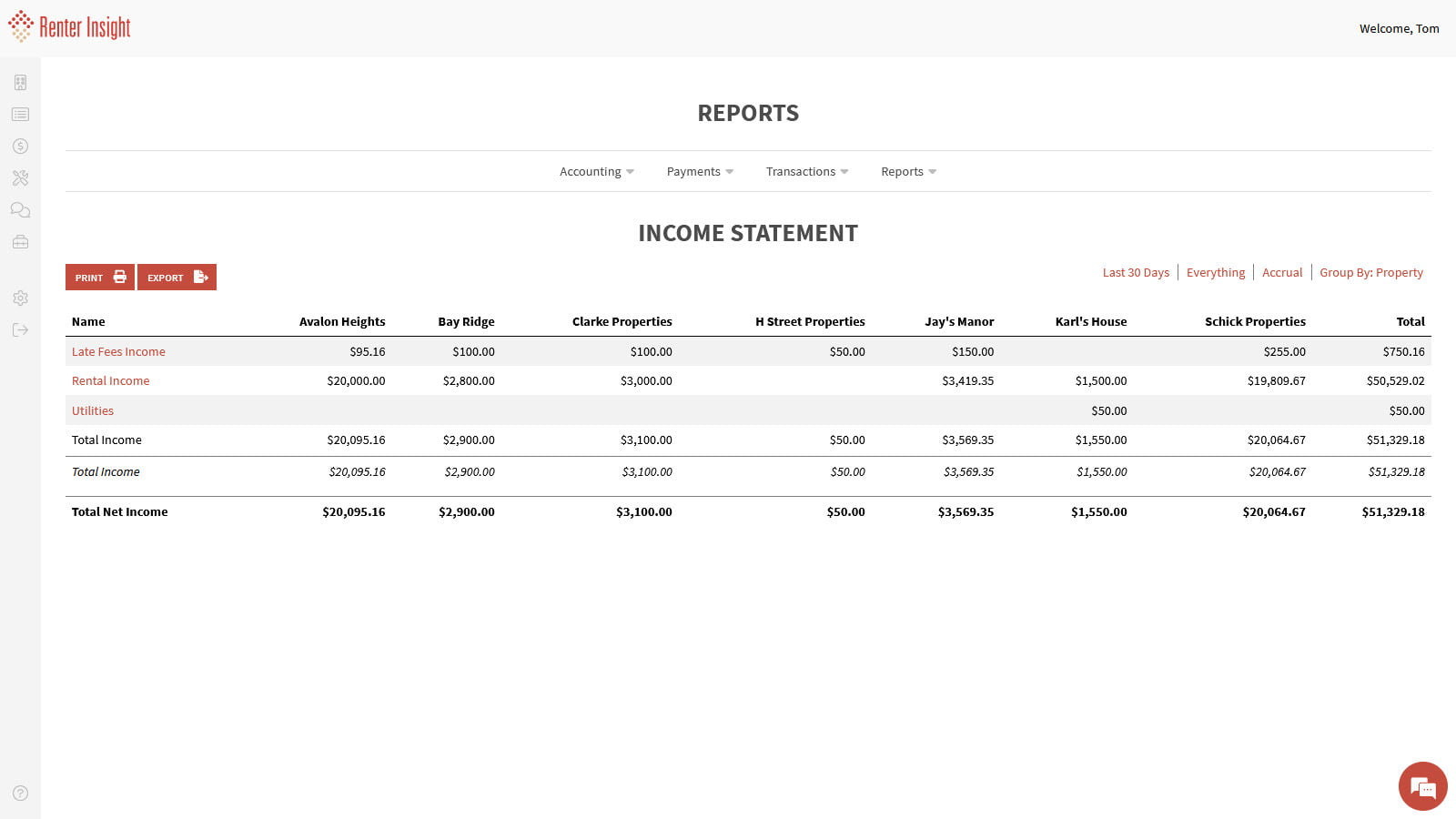This screenshot has height=819, width=1456.
Task: Click the Karl's House column header
Action: point(1091,322)
